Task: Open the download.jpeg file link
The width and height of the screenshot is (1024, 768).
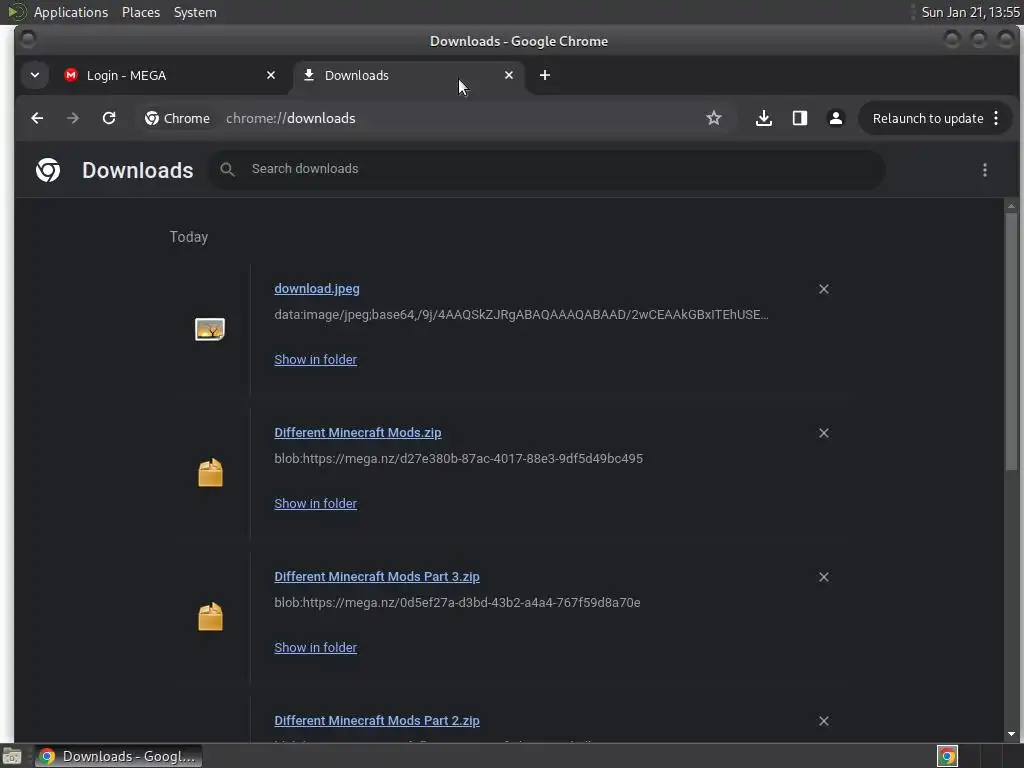Action: click(317, 289)
